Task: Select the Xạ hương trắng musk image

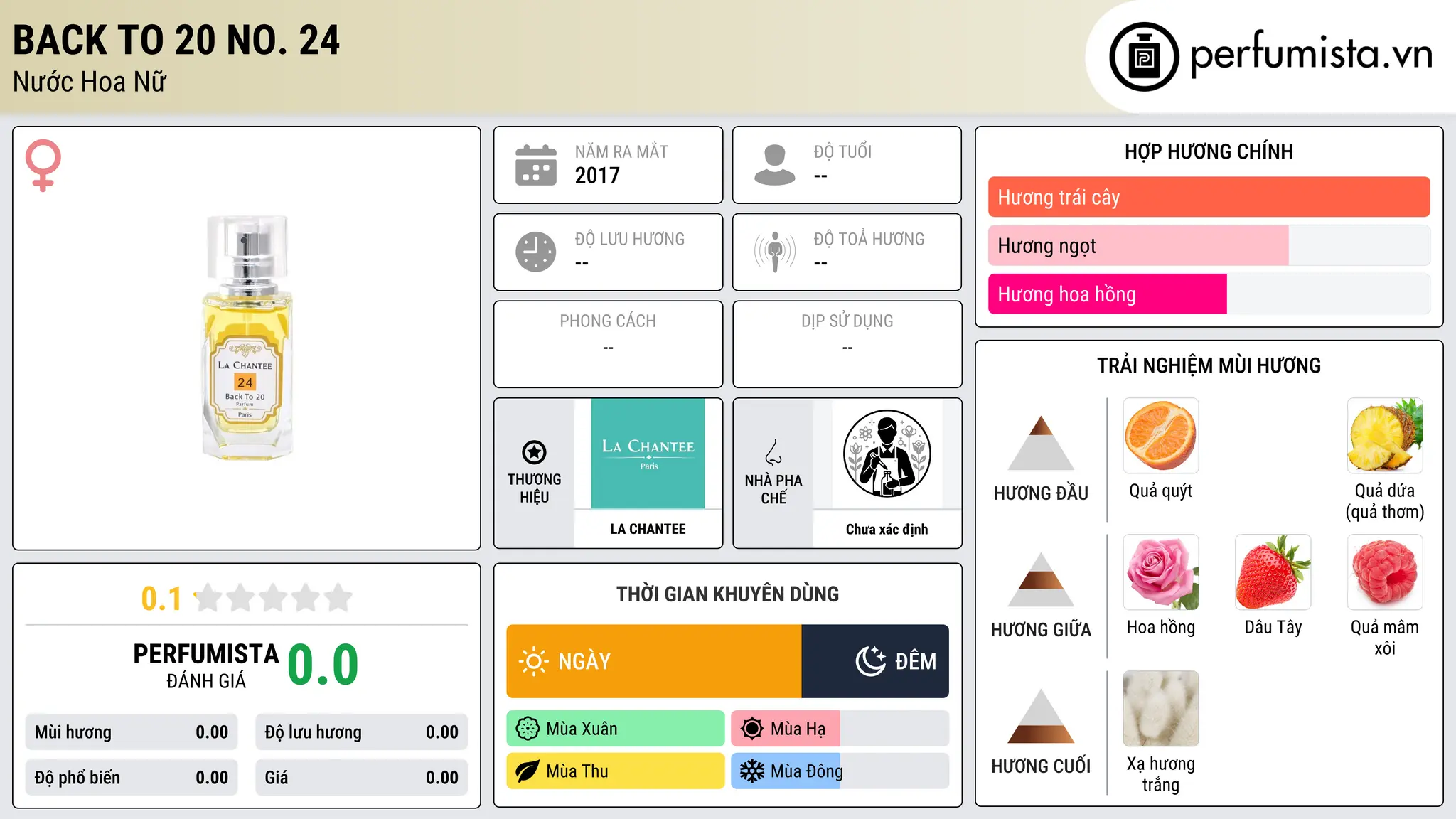Action: (x=1160, y=709)
